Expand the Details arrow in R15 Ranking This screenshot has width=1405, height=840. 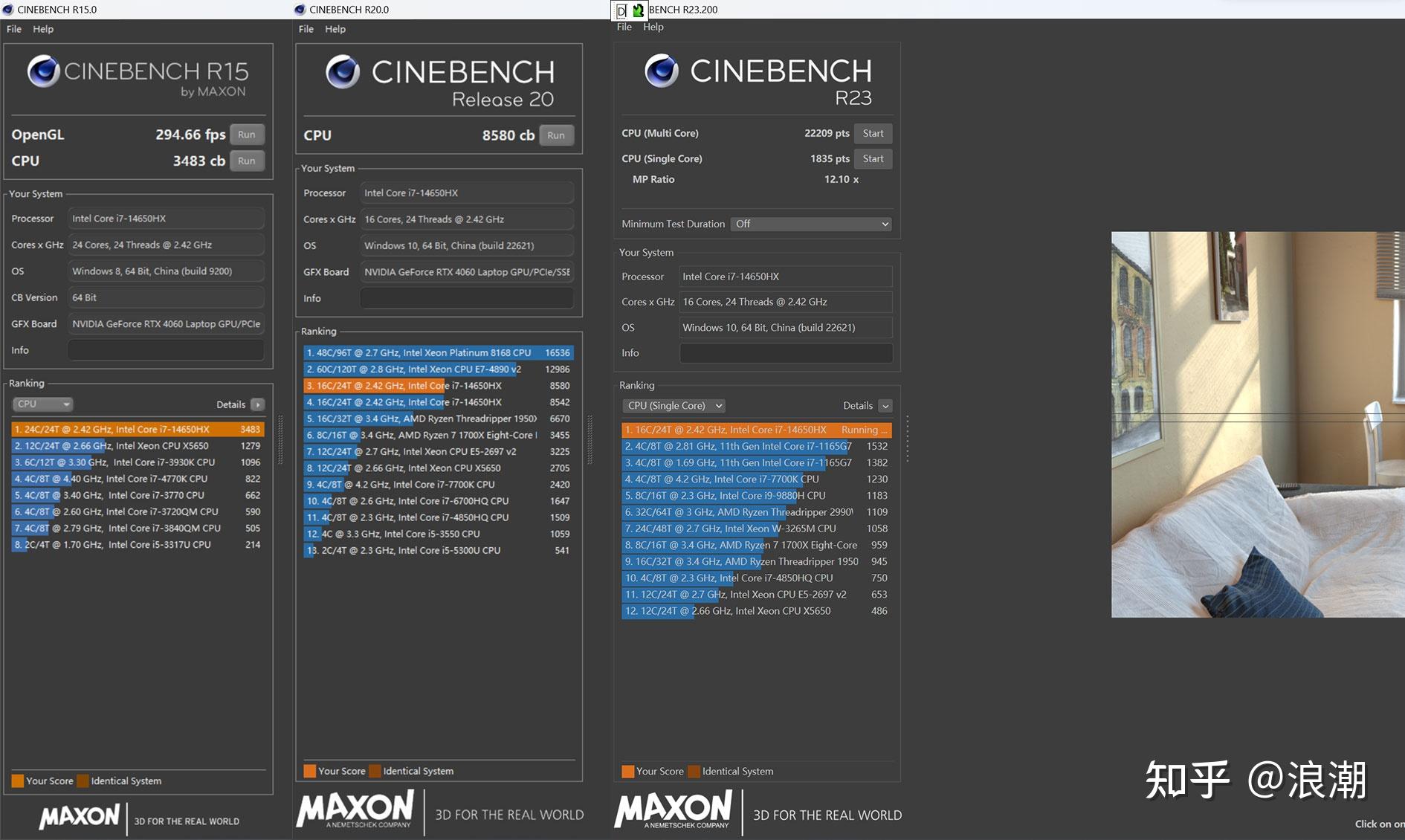[257, 404]
